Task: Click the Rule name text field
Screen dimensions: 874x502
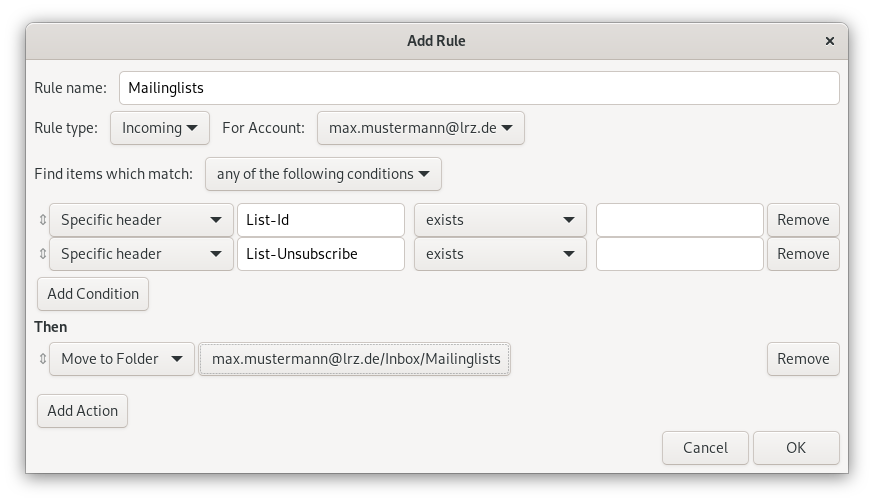Action: (478, 88)
